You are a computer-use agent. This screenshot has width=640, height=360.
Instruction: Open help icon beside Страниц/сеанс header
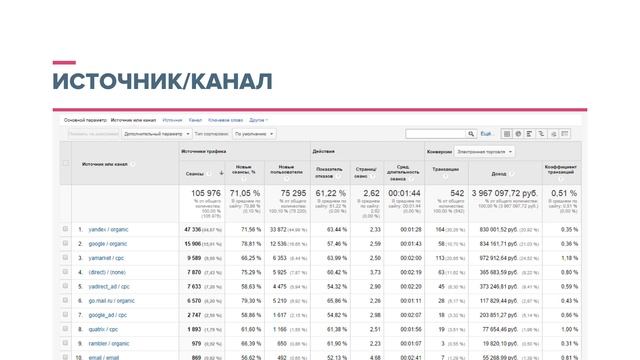point(372,176)
